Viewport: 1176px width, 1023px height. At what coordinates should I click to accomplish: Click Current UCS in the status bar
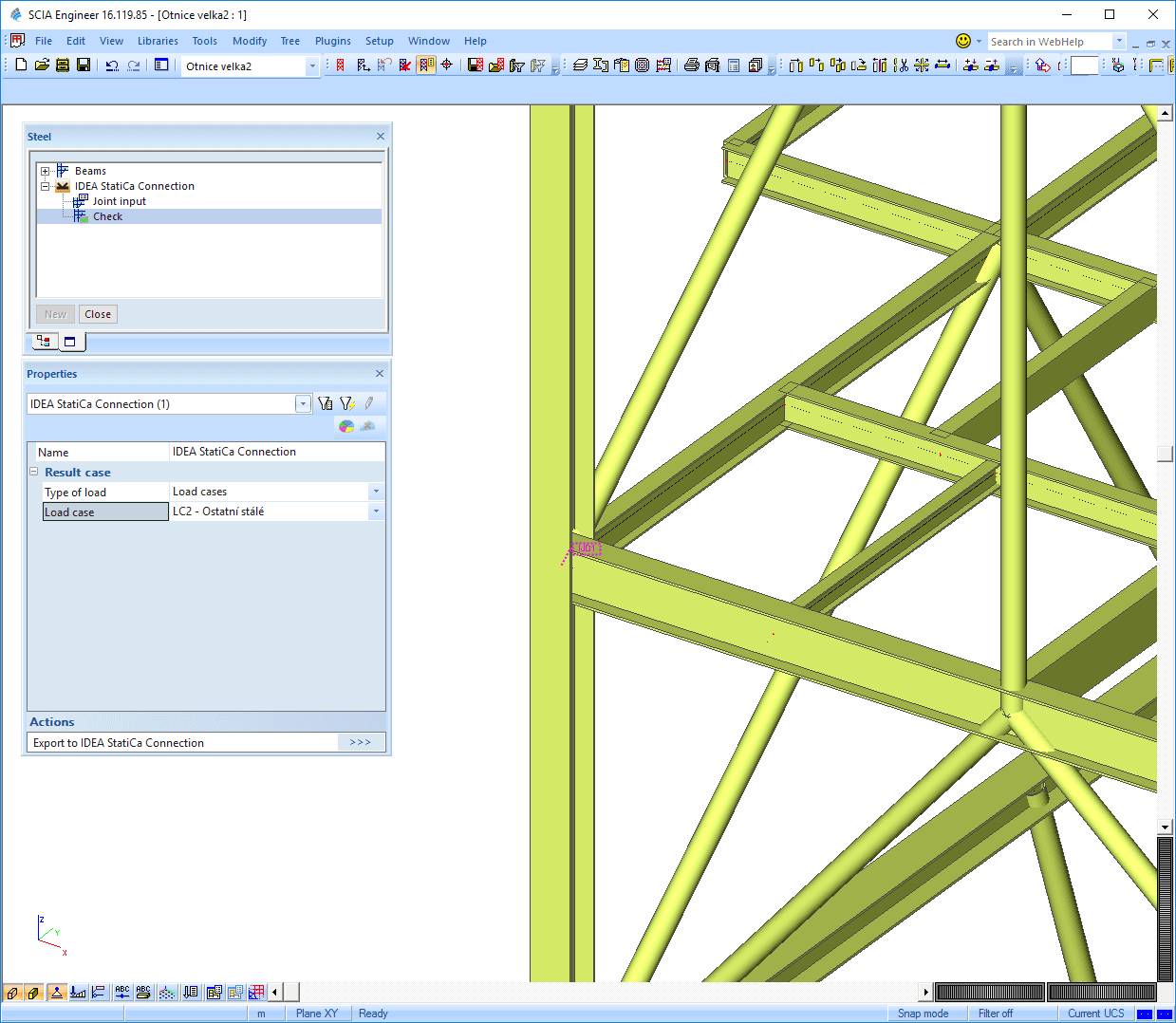[x=1095, y=1014]
